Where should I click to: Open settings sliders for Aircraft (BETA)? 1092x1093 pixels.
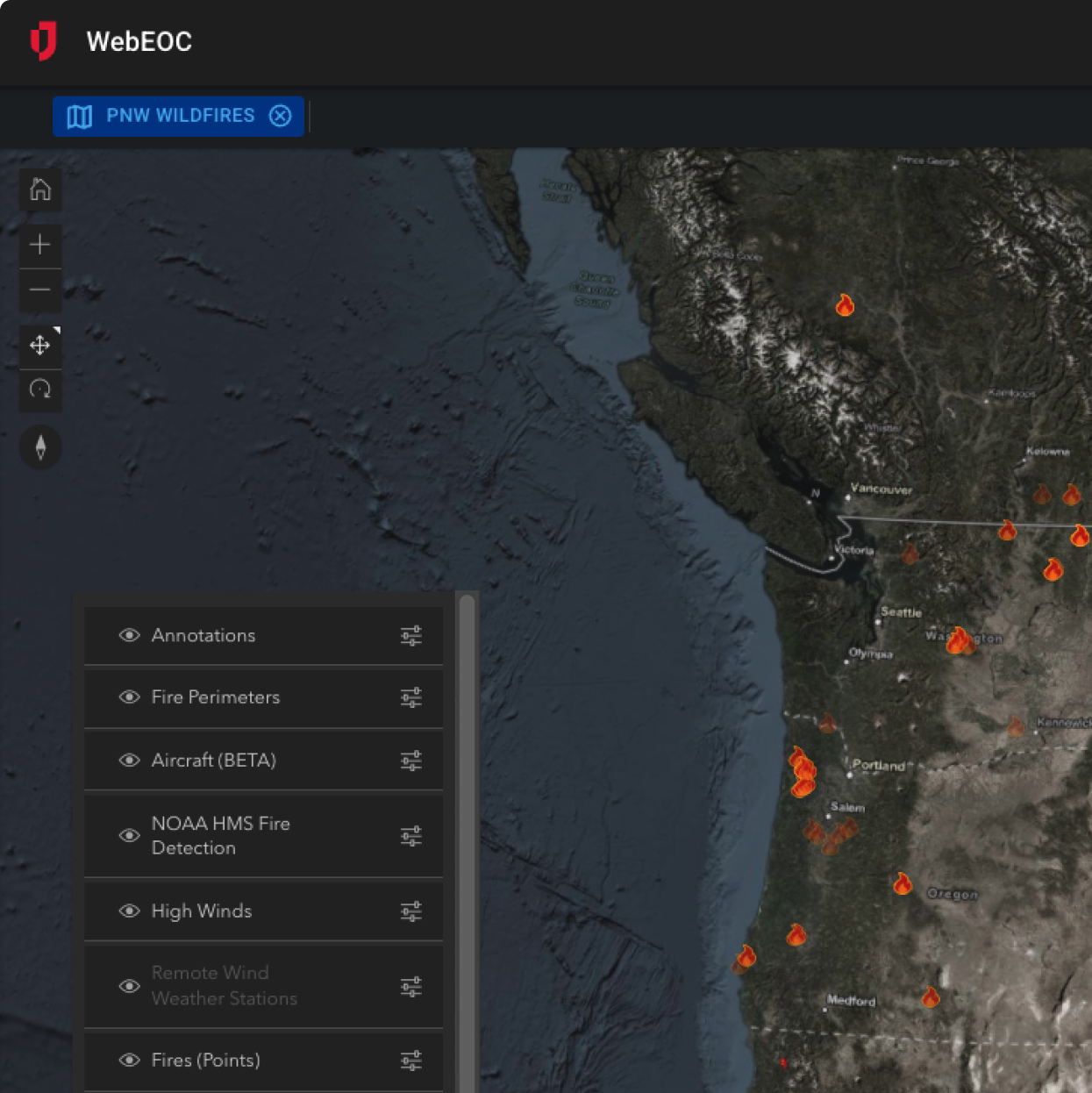pos(410,761)
